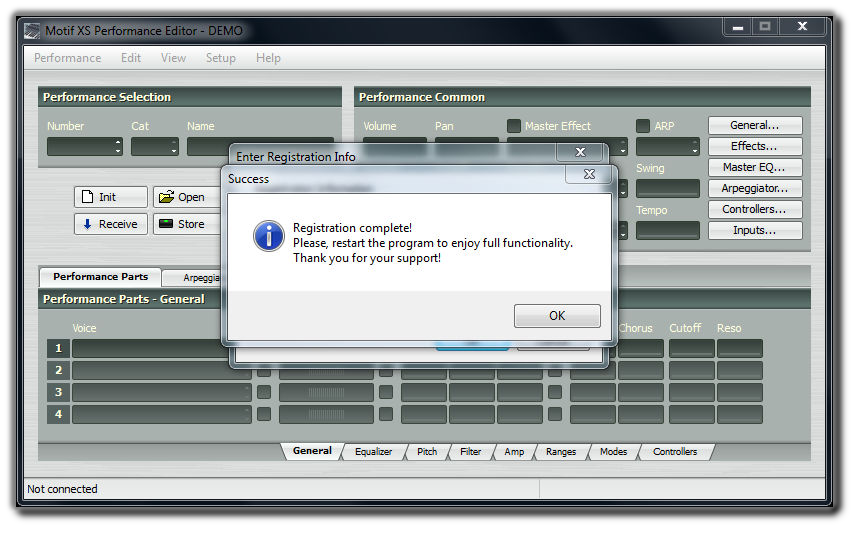Screen dimensions: 859x533
Task: Toggle the checkbox after part 3 Voice
Action: [264, 392]
